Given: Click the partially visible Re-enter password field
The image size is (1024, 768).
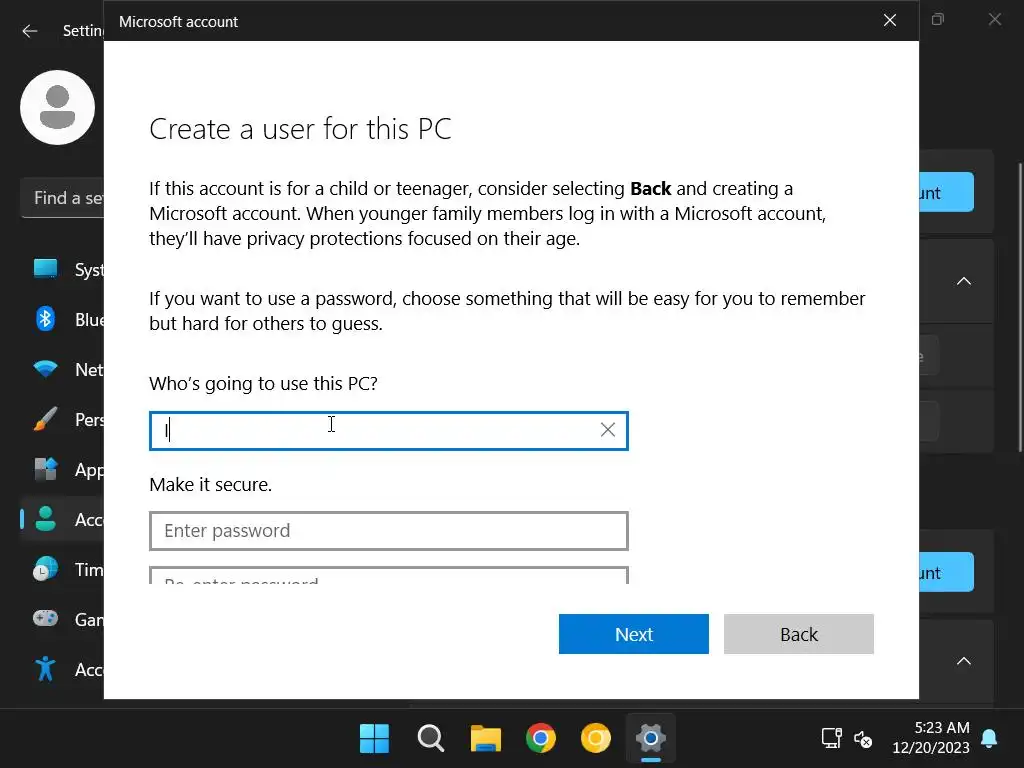Looking at the screenshot, I should tap(389, 575).
